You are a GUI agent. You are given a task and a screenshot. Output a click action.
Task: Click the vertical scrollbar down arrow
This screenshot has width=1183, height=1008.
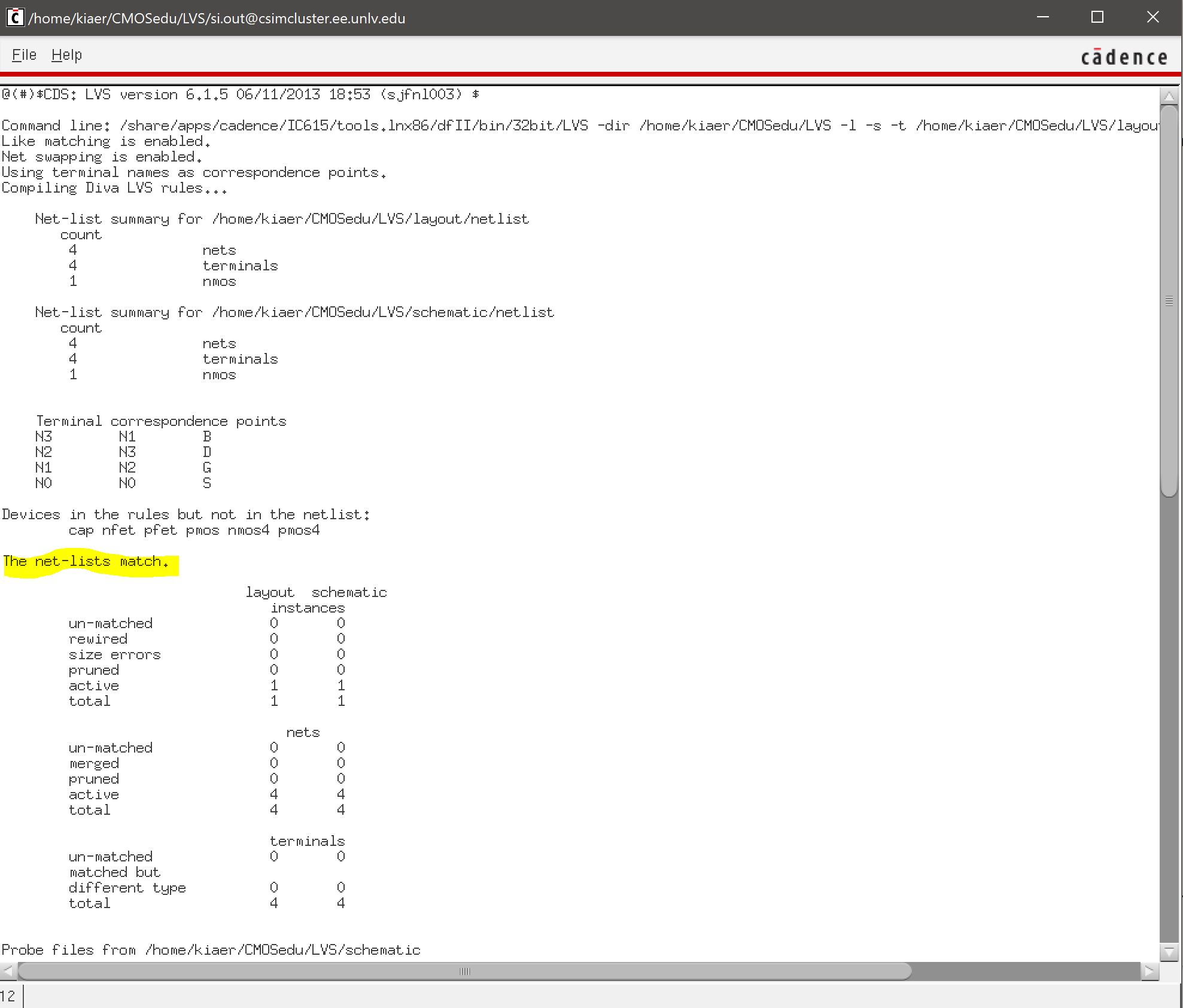coord(1169,952)
